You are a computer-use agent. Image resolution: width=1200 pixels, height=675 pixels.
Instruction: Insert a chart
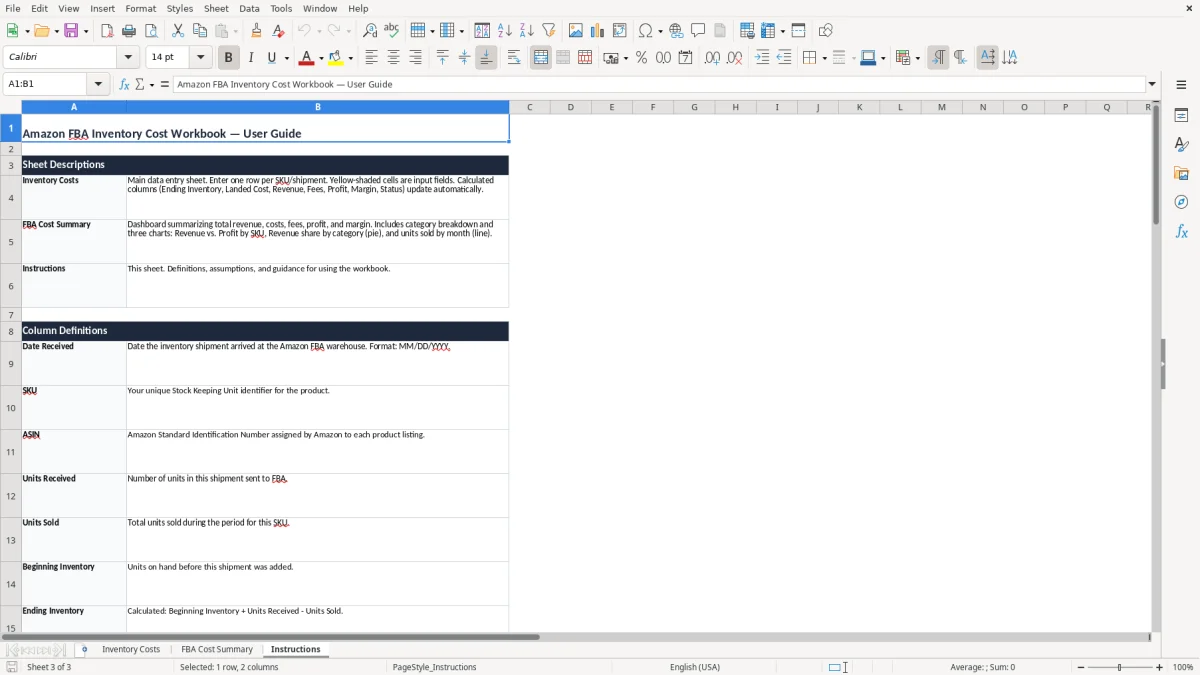click(597, 31)
